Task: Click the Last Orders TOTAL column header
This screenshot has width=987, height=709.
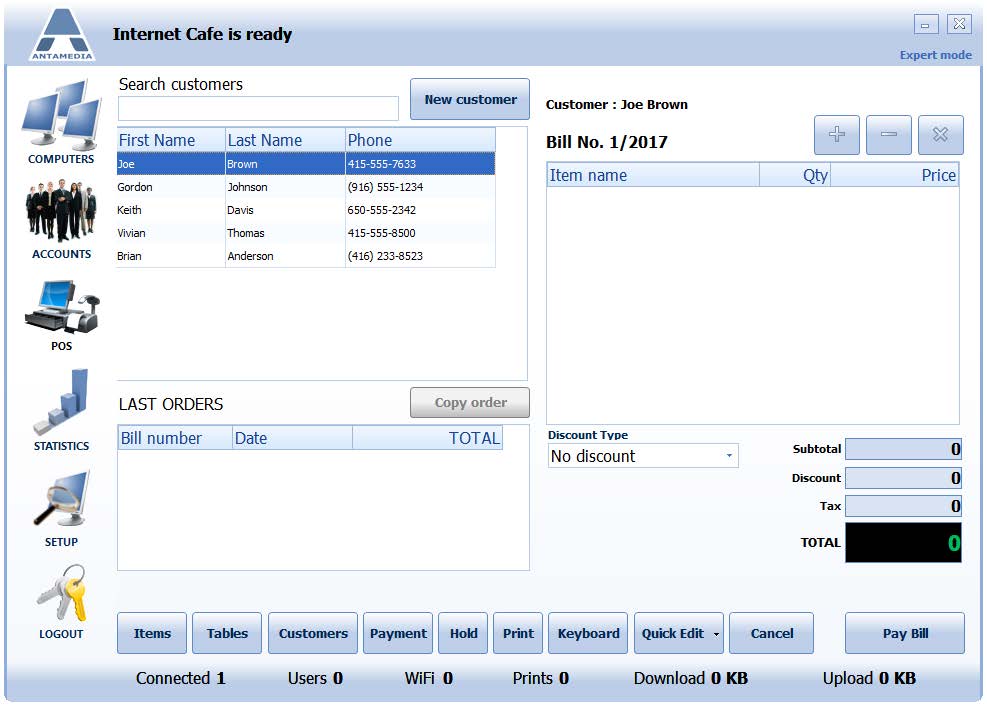Action: (427, 438)
